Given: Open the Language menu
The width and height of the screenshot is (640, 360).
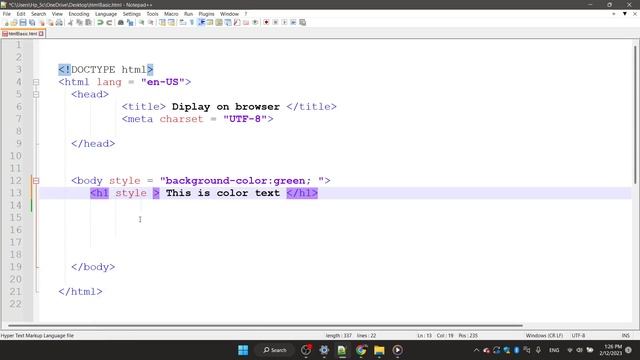Looking at the screenshot, I should click(x=106, y=14).
